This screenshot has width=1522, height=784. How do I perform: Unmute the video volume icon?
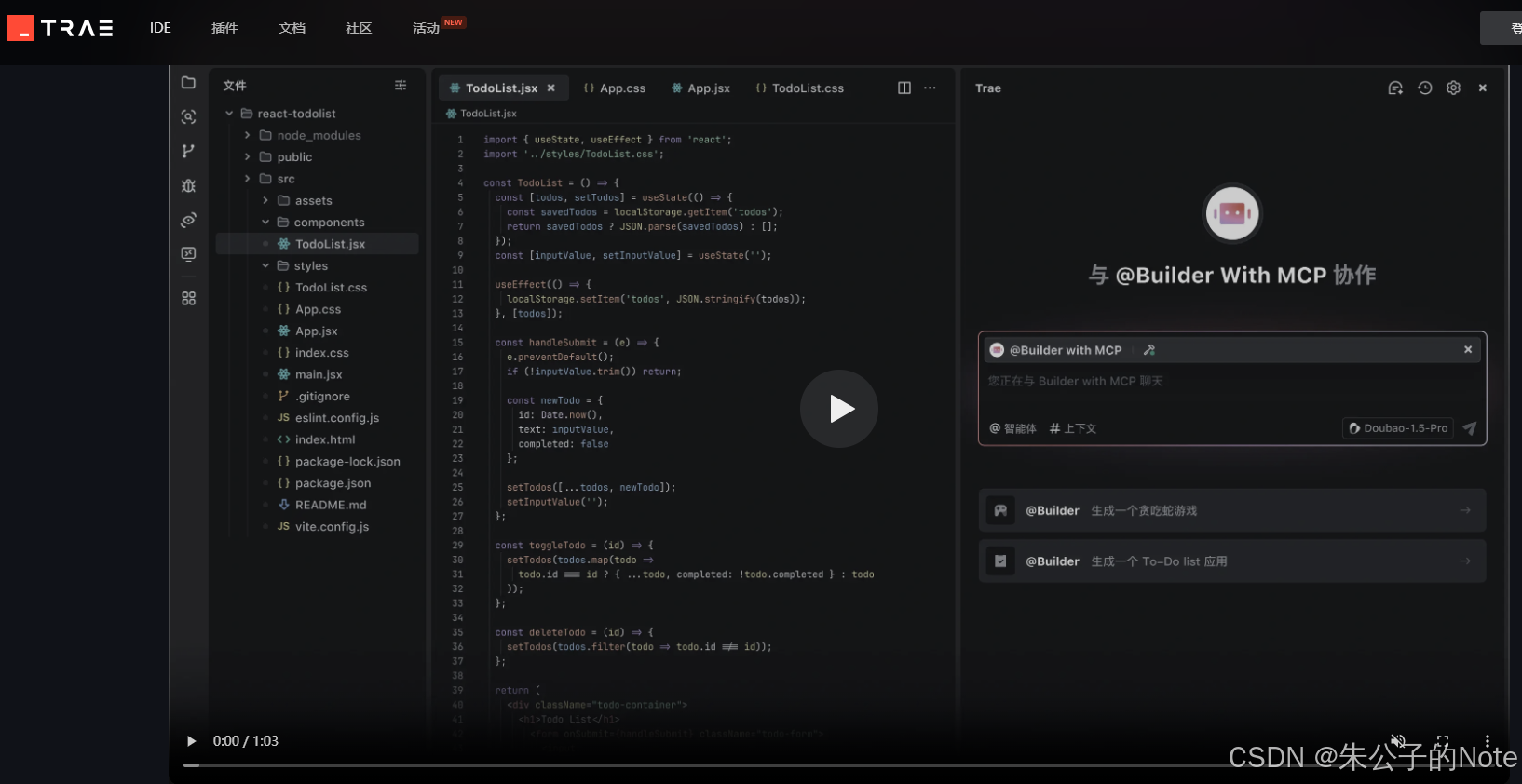tap(1397, 741)
